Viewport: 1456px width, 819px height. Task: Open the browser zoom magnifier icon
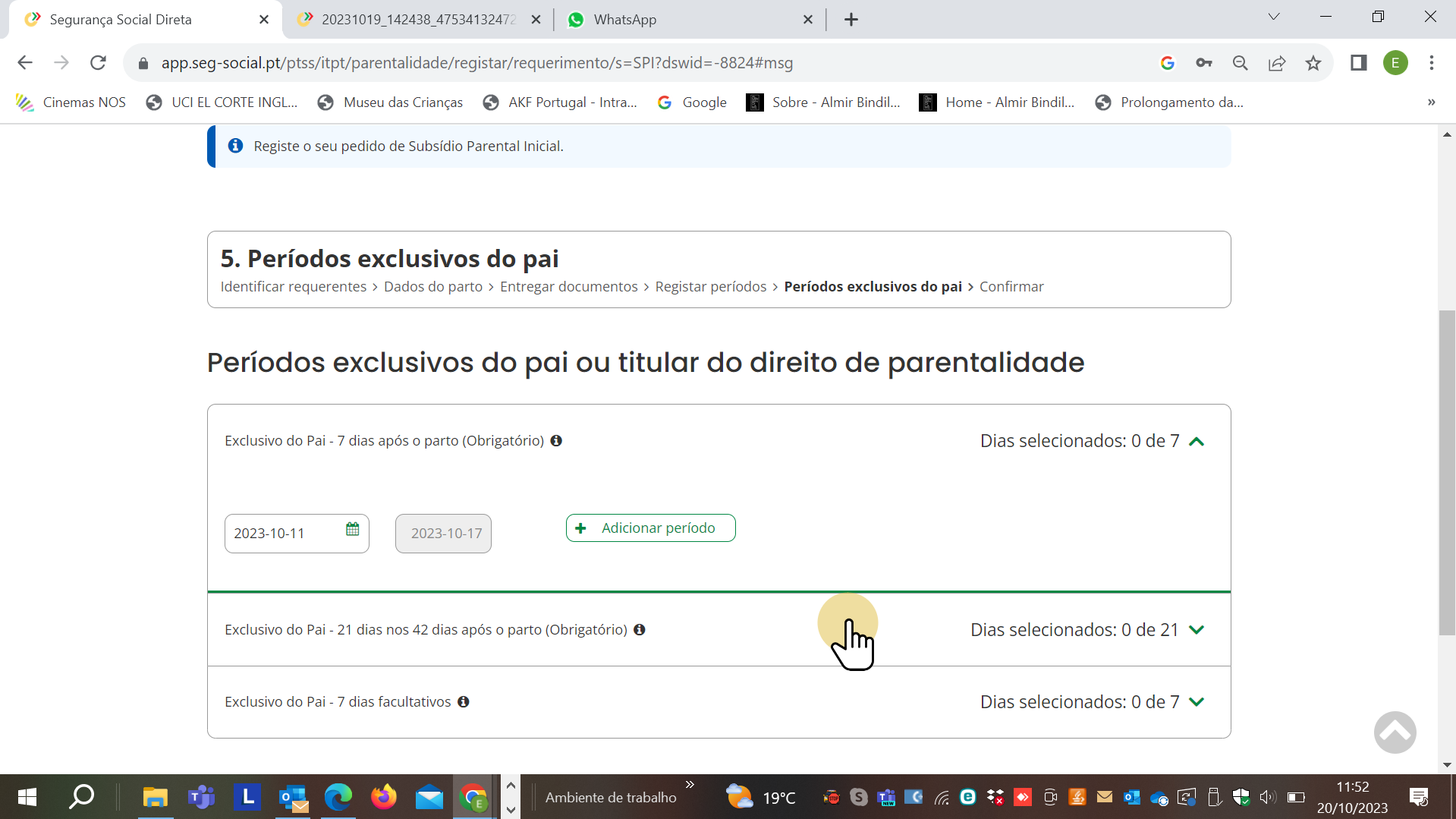1241,63
